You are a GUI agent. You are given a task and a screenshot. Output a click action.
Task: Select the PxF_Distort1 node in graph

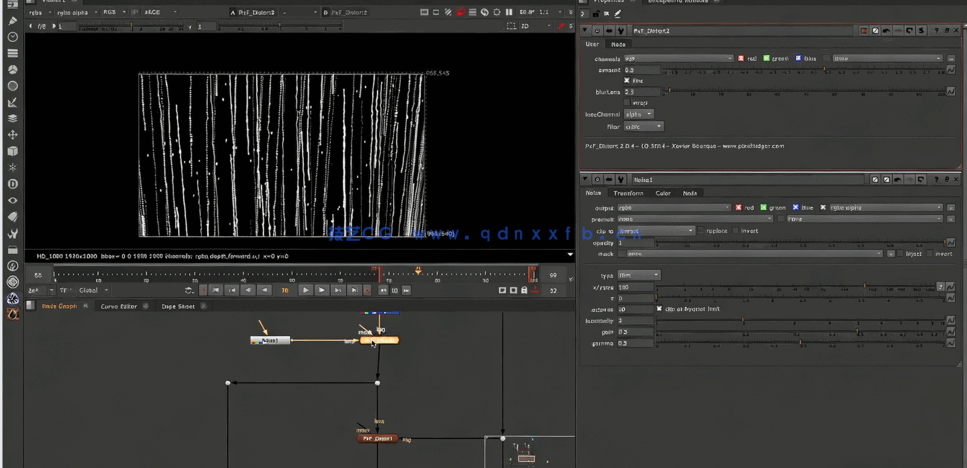click(378, 438)
